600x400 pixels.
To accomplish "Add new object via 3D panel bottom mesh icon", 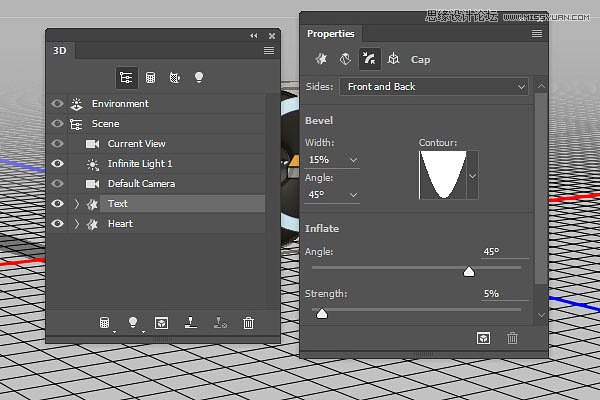I will pos(104,323).
